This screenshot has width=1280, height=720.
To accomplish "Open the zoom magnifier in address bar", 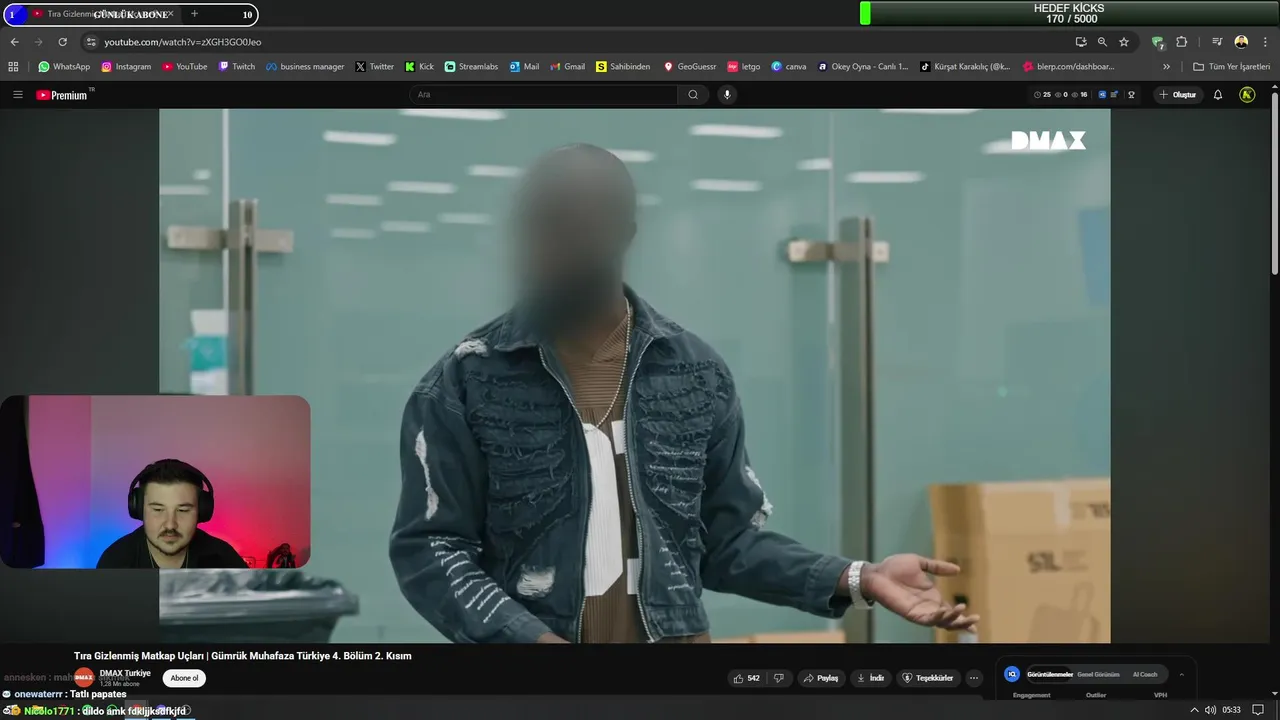I will [1102, 42].
